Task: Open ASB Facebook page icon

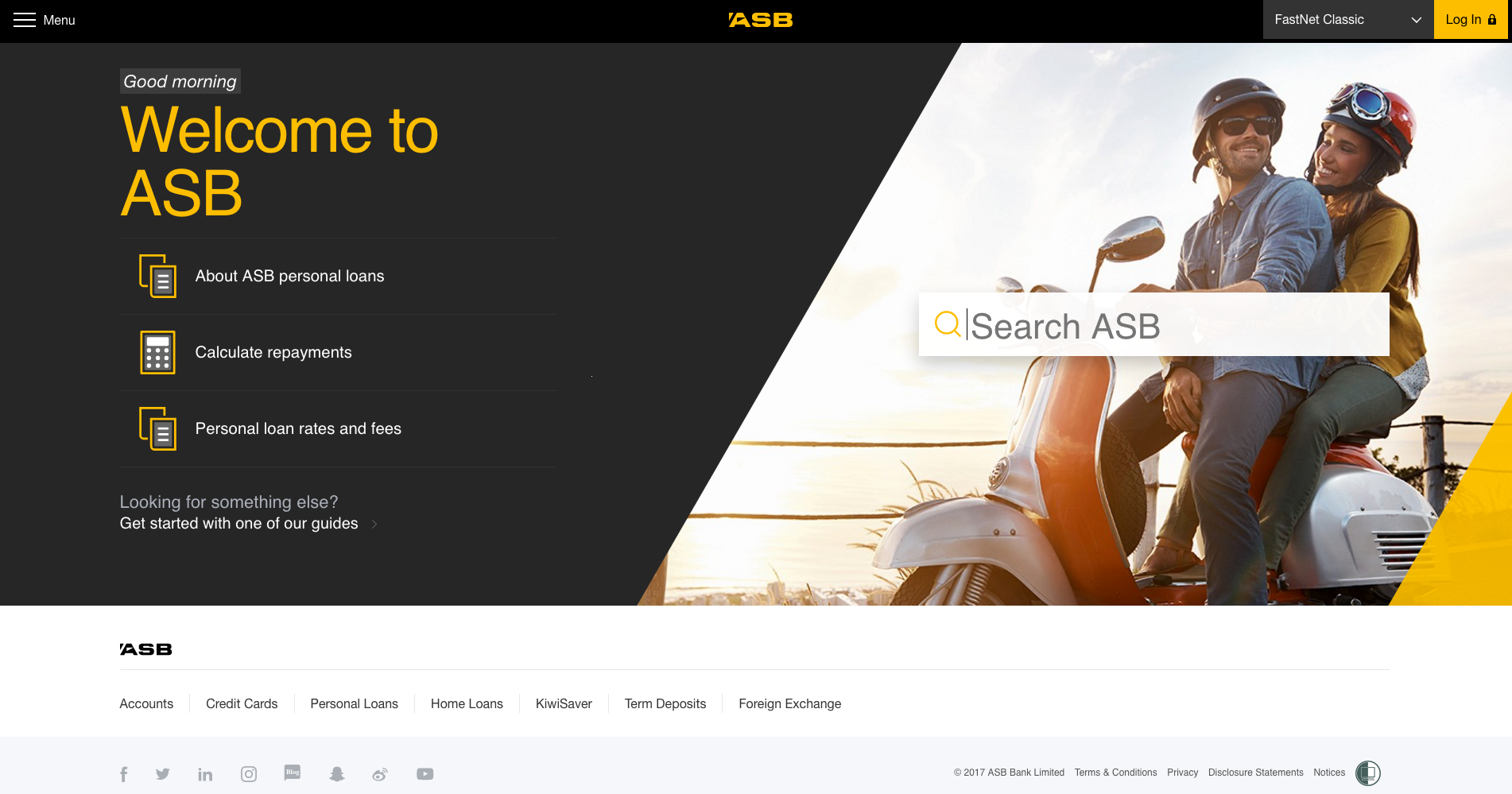Action: pyautogui.click(x=124, y=774)
